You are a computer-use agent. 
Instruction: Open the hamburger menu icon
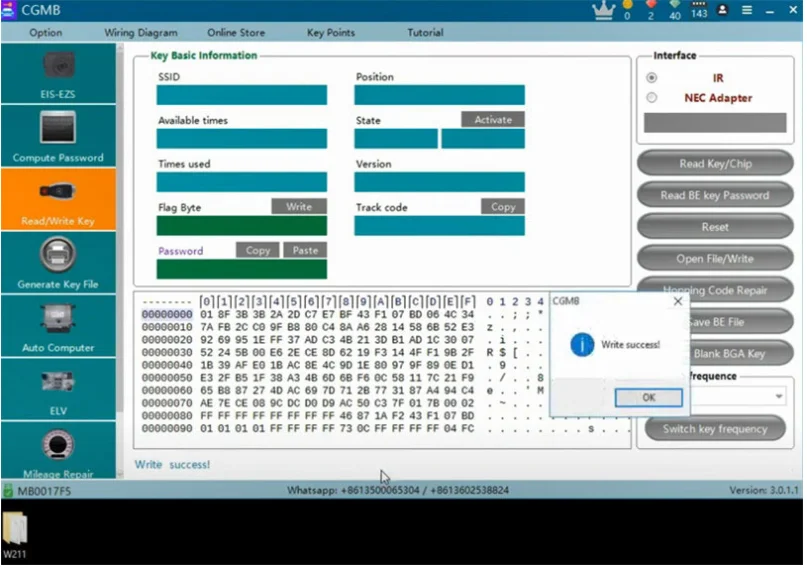coord(747,10)
